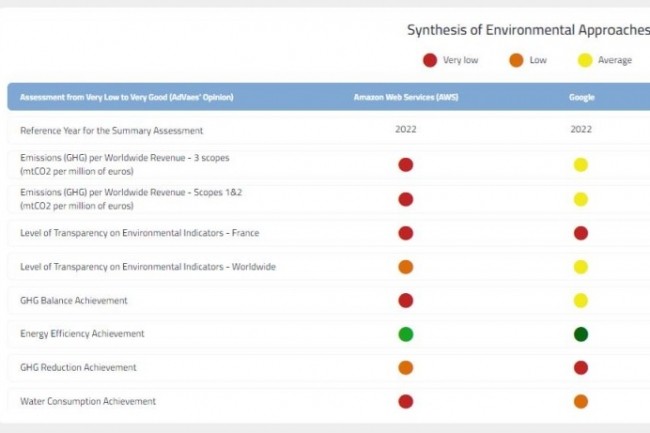Click the Assessment from Very Low header text
Viewport: 650px width, 433px height.
[x=126, y=97]
